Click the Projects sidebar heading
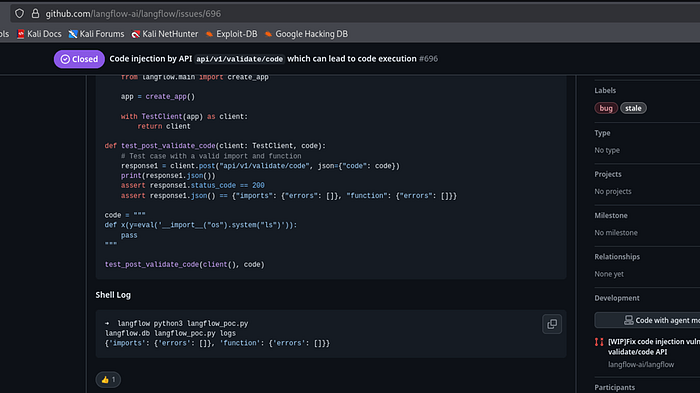700x393 pixels. [608, 174]
